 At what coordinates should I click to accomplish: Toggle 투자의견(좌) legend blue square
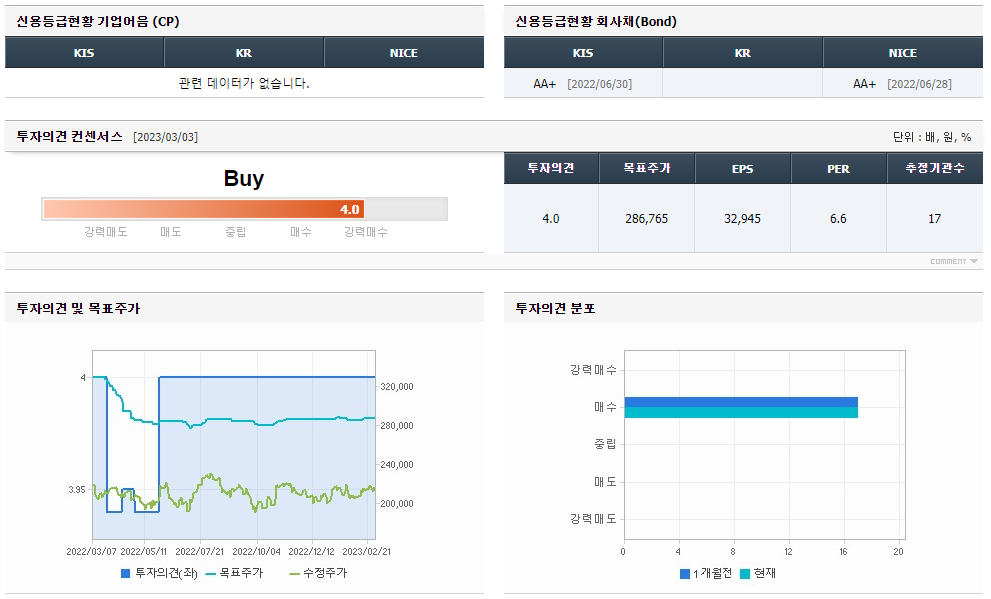click(125, 573)
